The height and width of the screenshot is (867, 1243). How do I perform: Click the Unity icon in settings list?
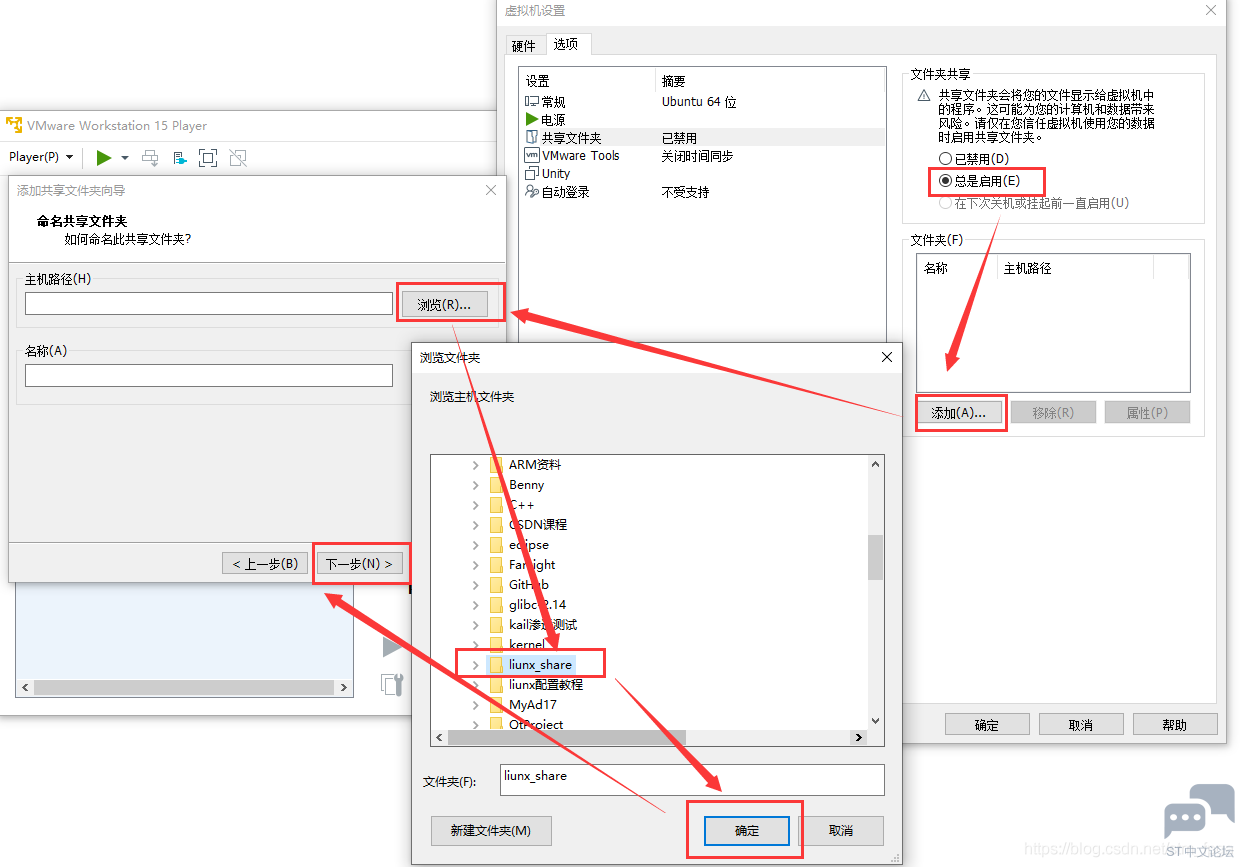pos(532,174)
